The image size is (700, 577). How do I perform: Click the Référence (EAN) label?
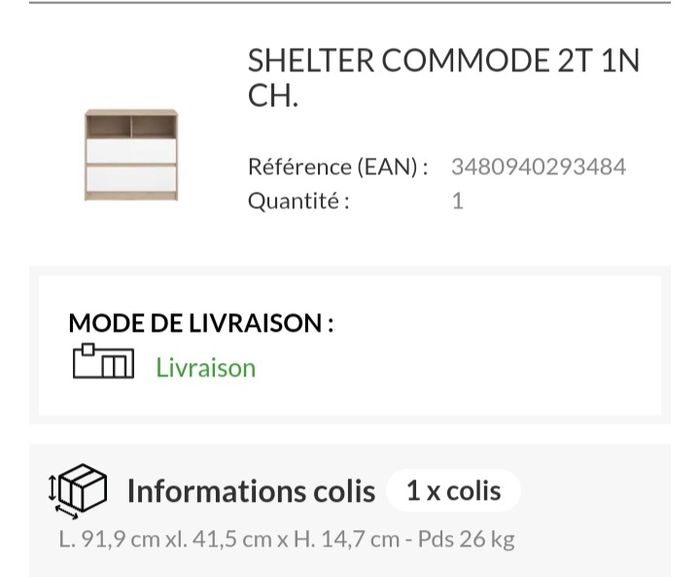pos(337,166)
